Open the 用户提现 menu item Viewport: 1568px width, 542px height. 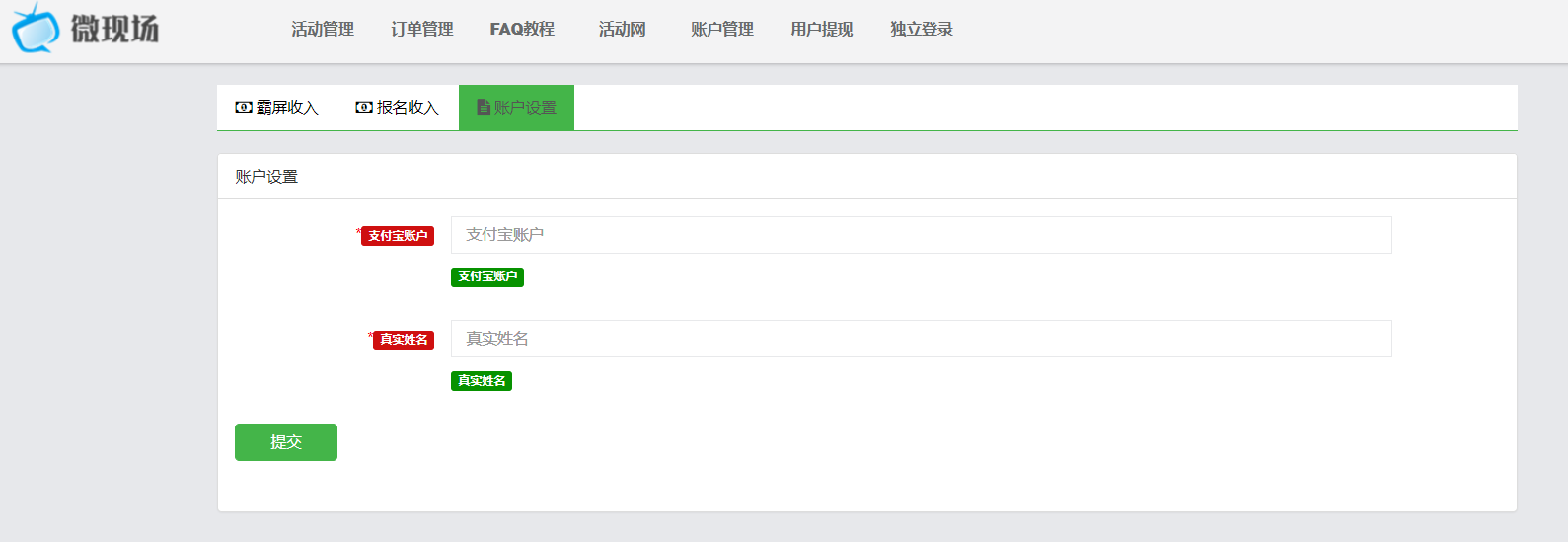(x=822, y=30)
